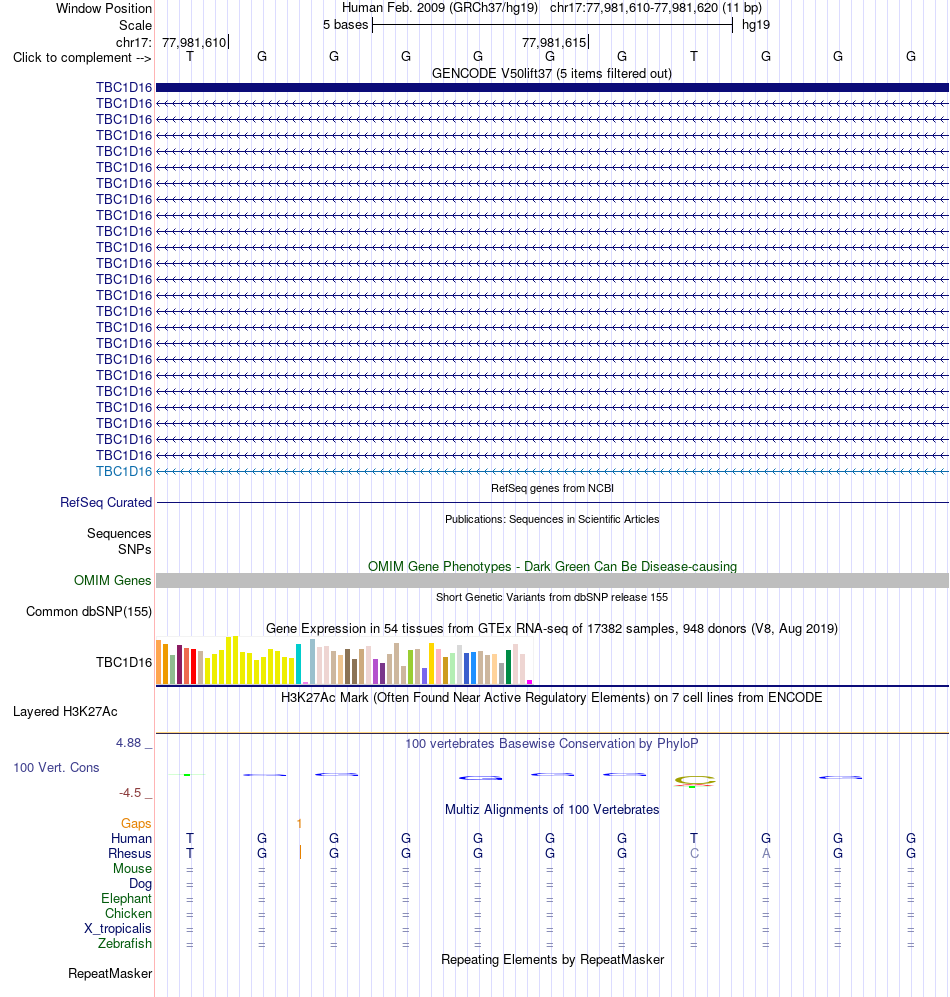
Task: Open the GENCODE V50lift37 track title
Action: [552, 74]
